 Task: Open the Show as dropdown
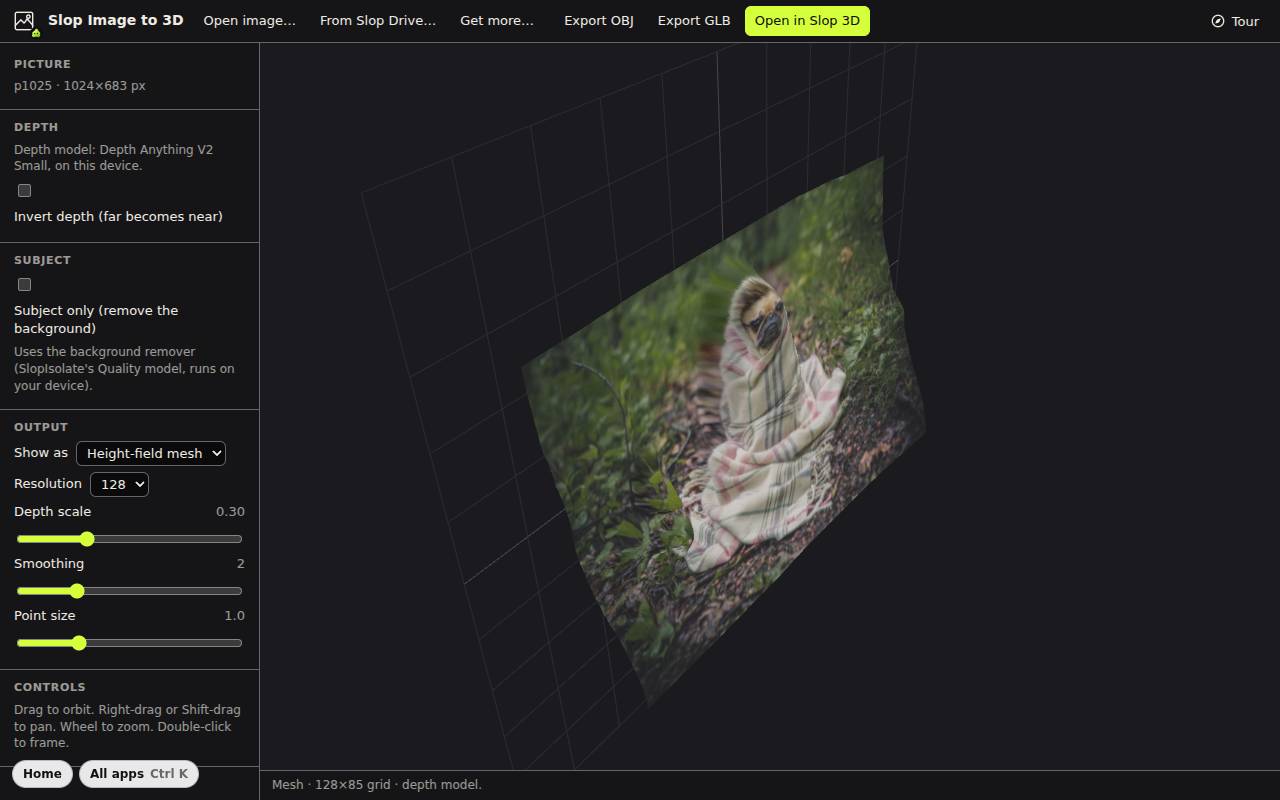coord(151,453)
